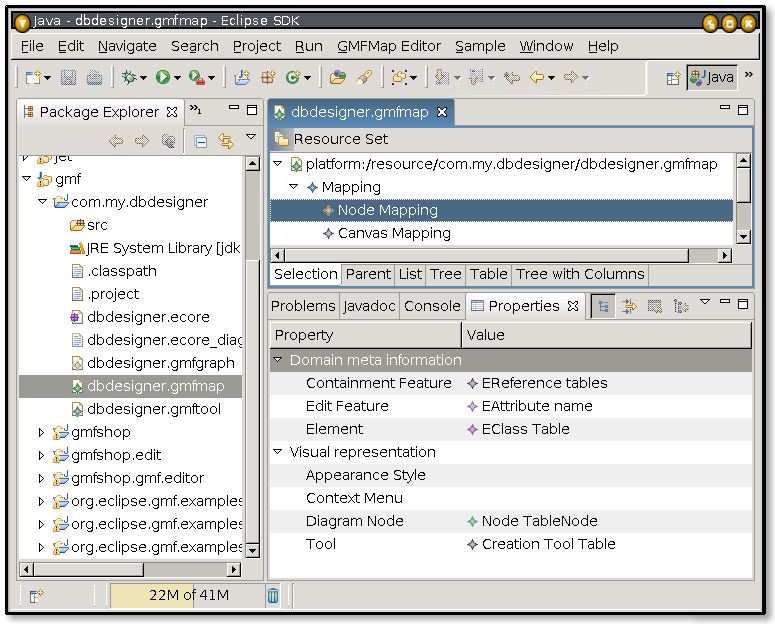775x624 pixels.
Task: Click the Property column header
Action: 365,335
